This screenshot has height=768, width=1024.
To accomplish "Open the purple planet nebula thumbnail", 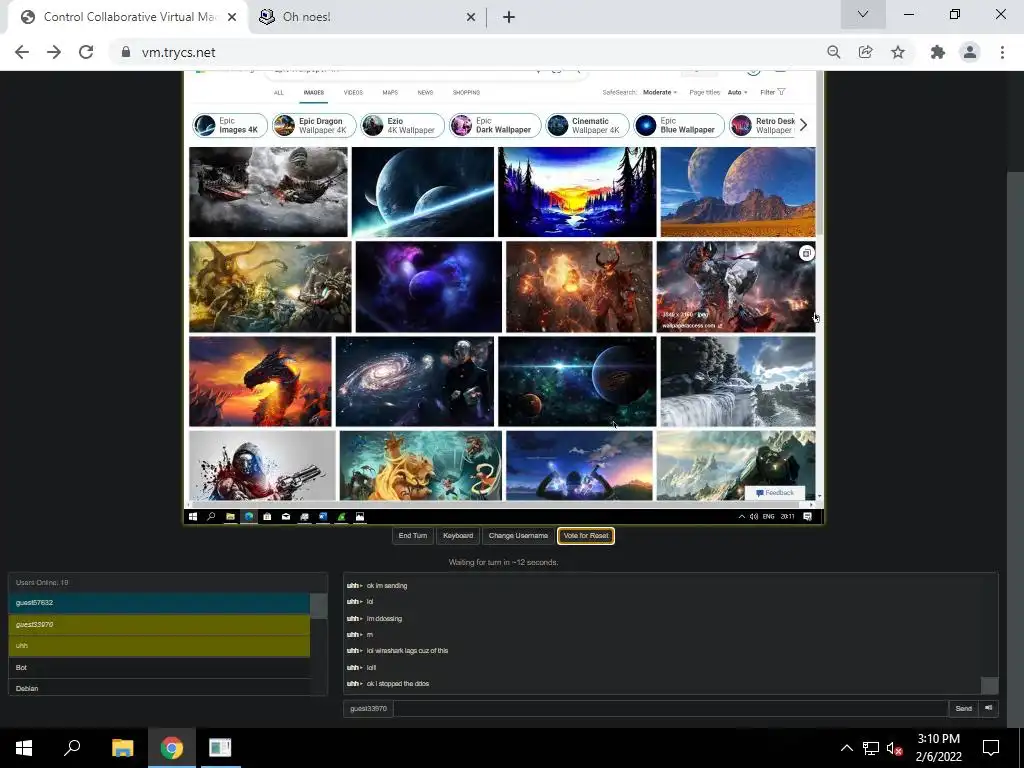I will click(428, 287).
